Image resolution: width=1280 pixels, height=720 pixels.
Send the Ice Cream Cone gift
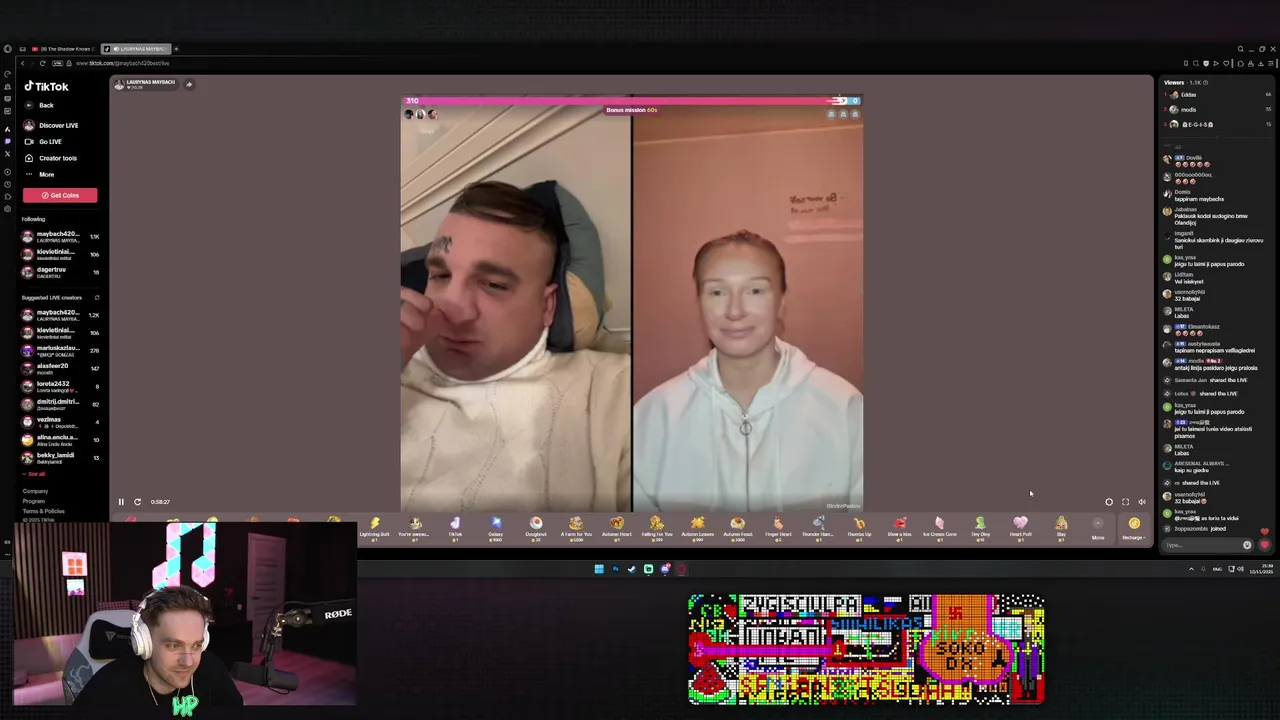(x=939, y=528)
